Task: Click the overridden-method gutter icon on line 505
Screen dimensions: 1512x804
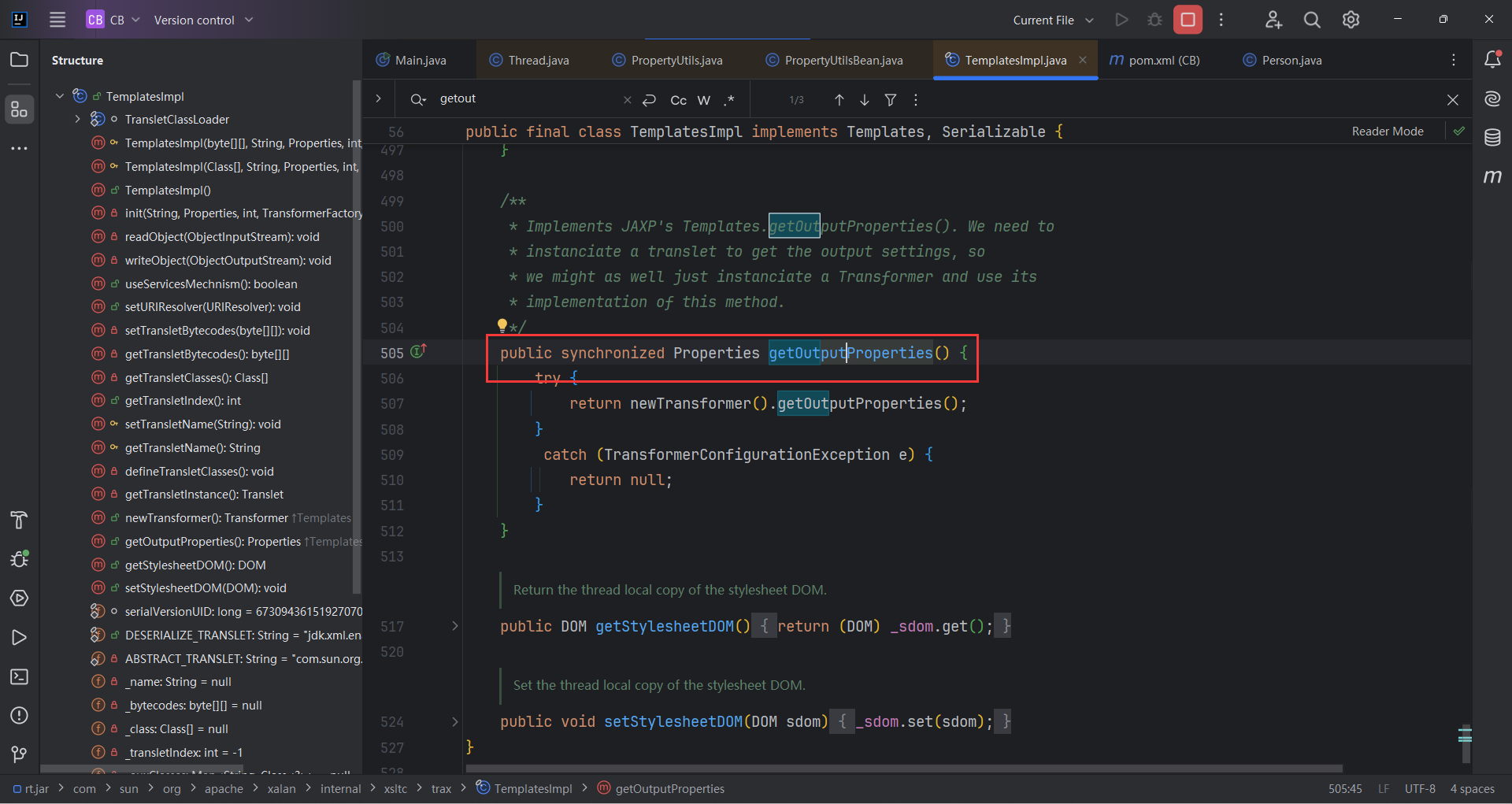Action: 418,351
